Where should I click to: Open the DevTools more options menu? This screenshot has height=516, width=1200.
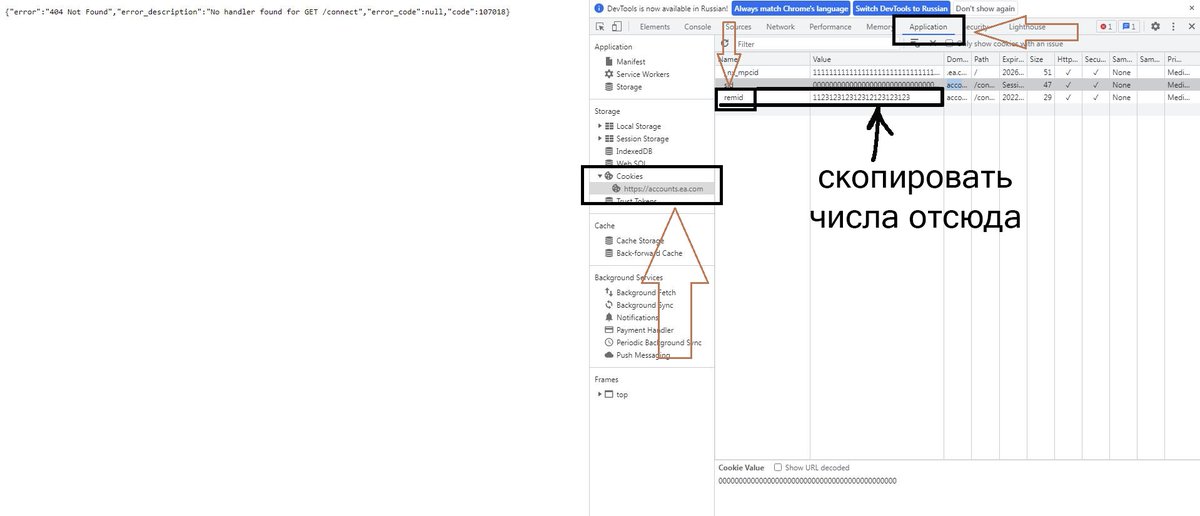click(1172, 27)
